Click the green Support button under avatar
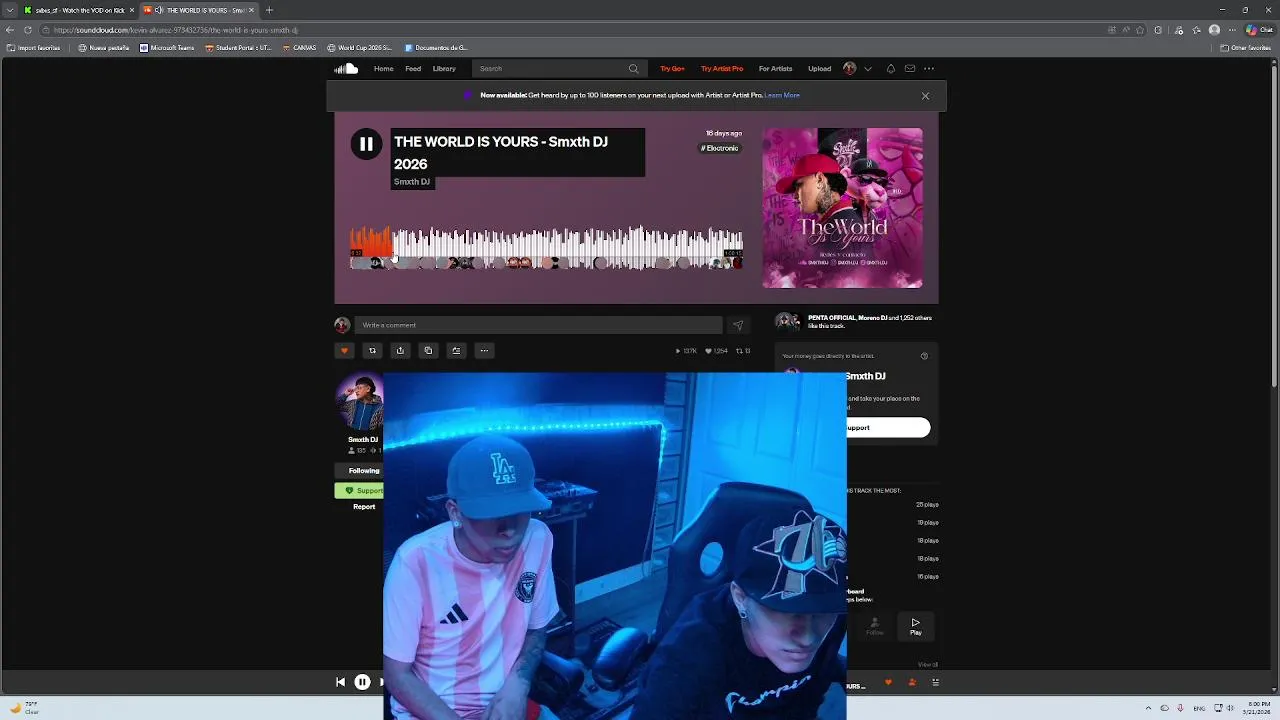This screenshot has width=1280, height=720. coord(359,491)
